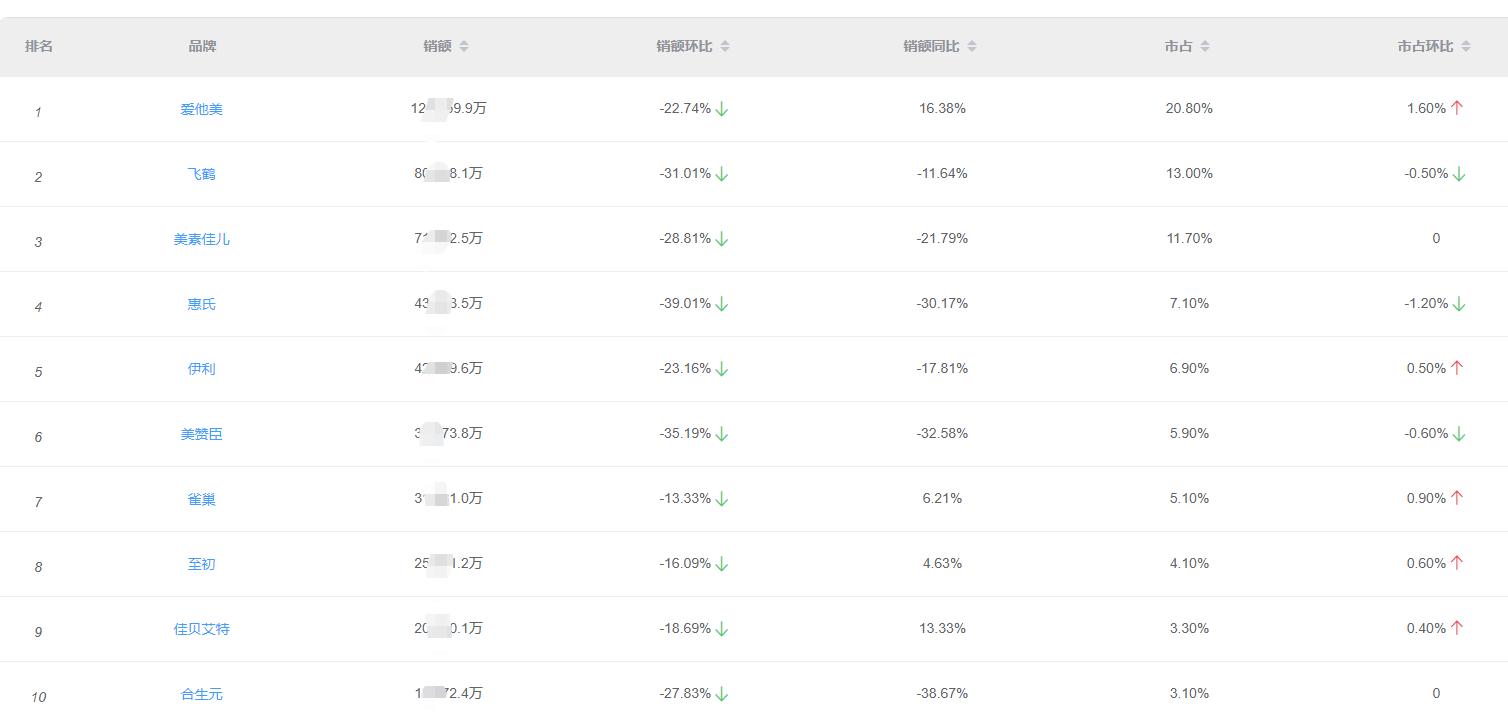Screen dimensions: 1508x716
Task: Click the 市占 header label
Action: 1178,46
